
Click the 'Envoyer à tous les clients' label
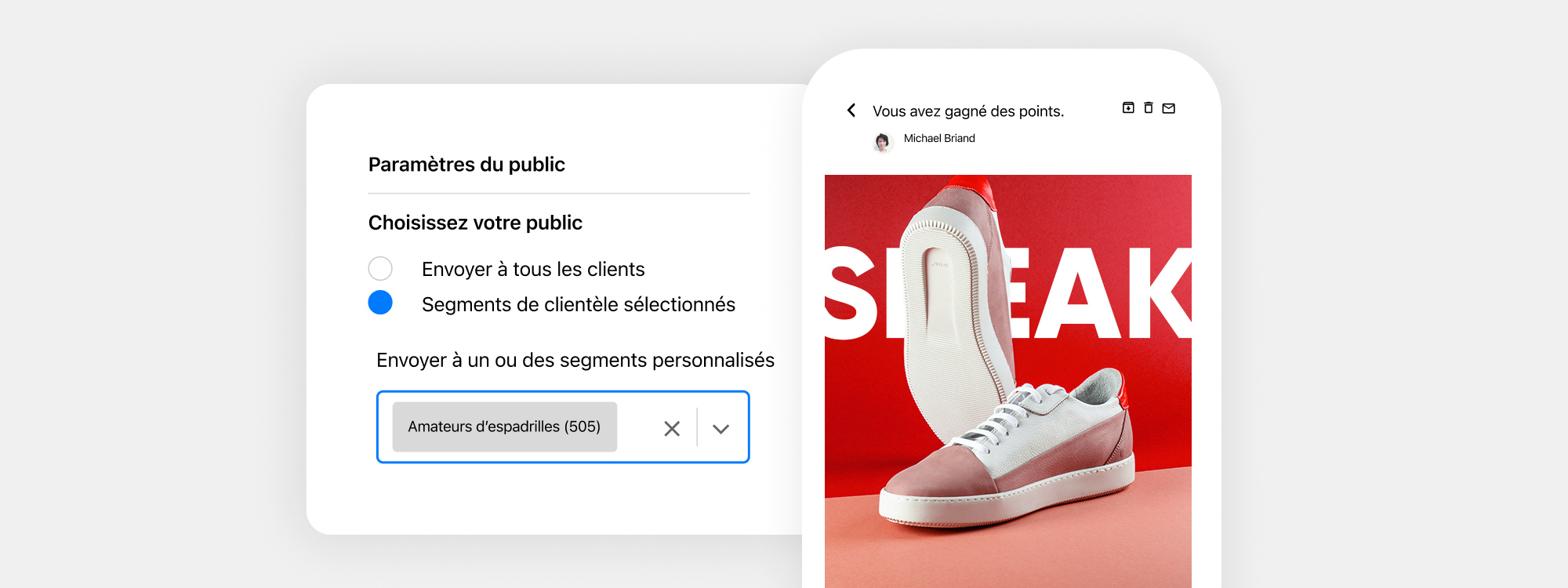[x=533, y=269]
